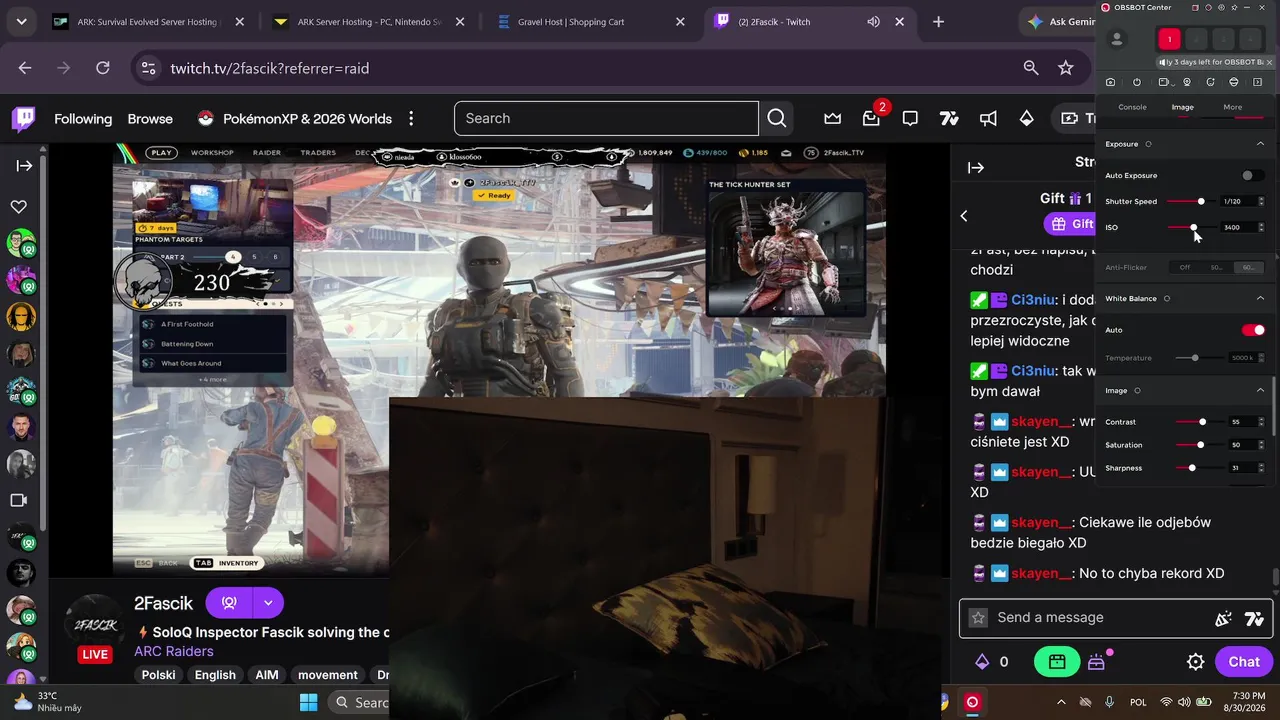Toggle the Auto Exposure switch

click(1252, 176)
